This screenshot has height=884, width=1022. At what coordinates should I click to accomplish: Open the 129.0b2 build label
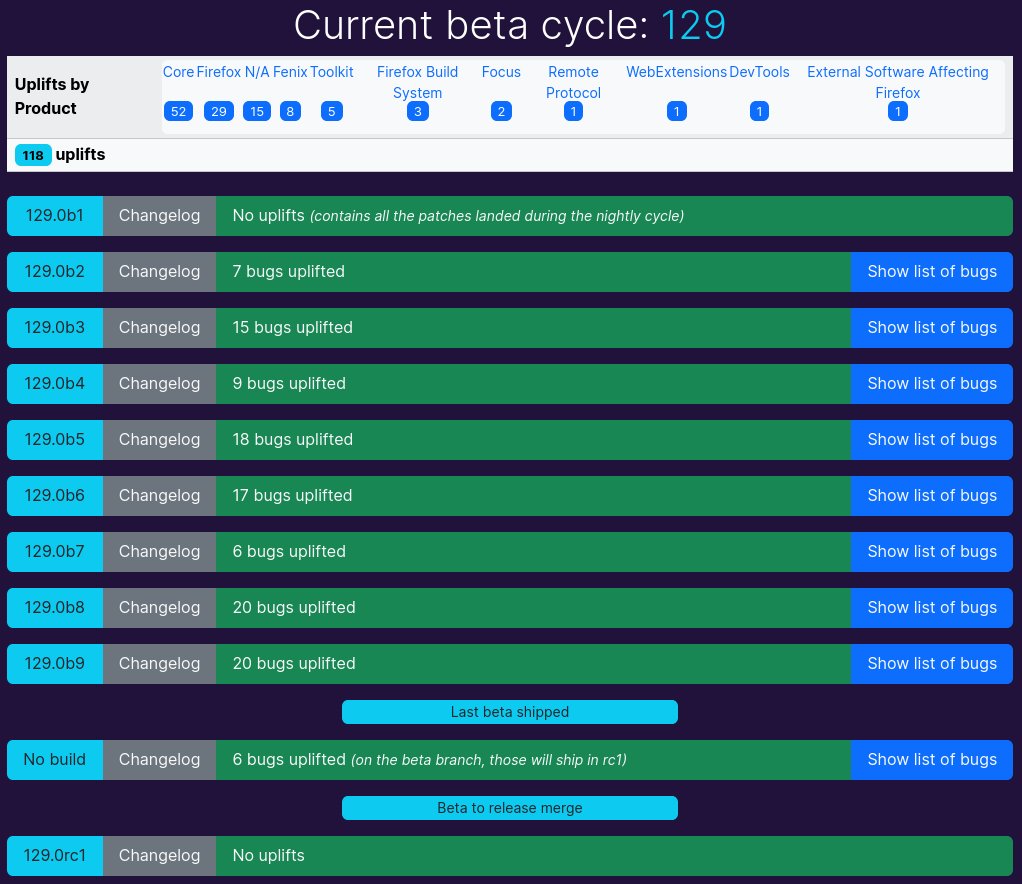point(55,272)
